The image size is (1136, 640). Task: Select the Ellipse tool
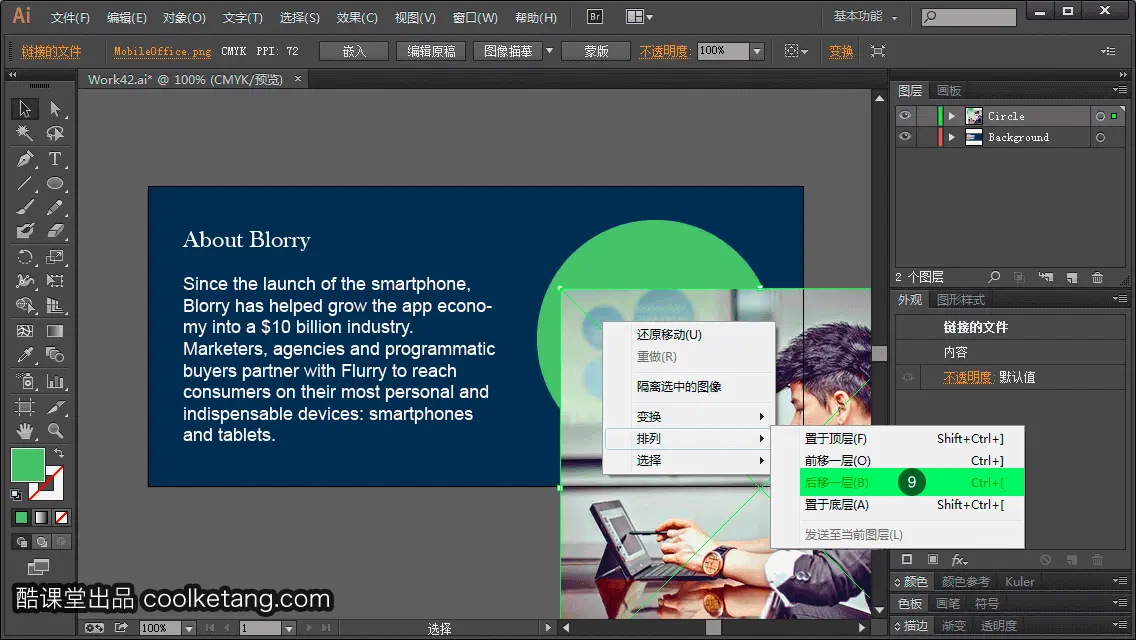pos(55,183)
